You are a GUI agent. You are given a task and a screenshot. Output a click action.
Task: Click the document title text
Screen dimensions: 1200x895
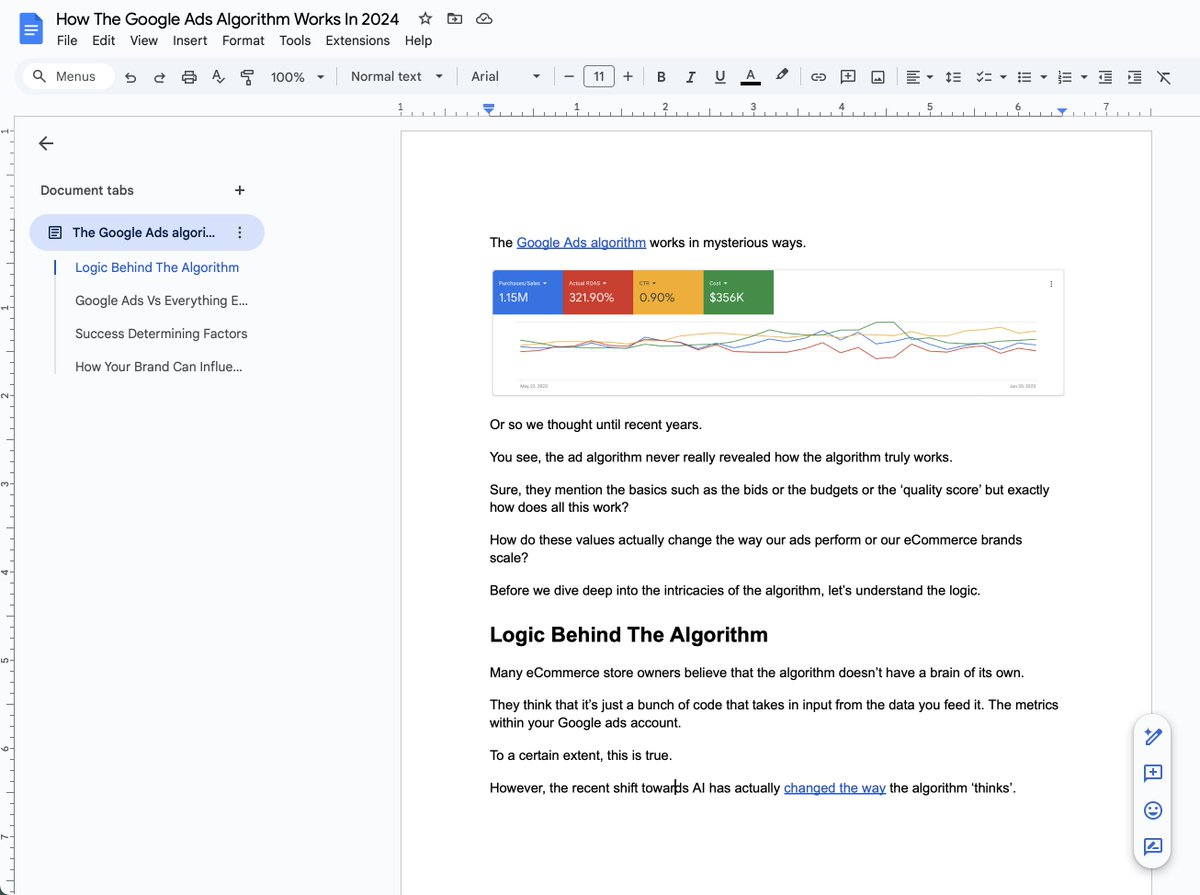[227, 19]
